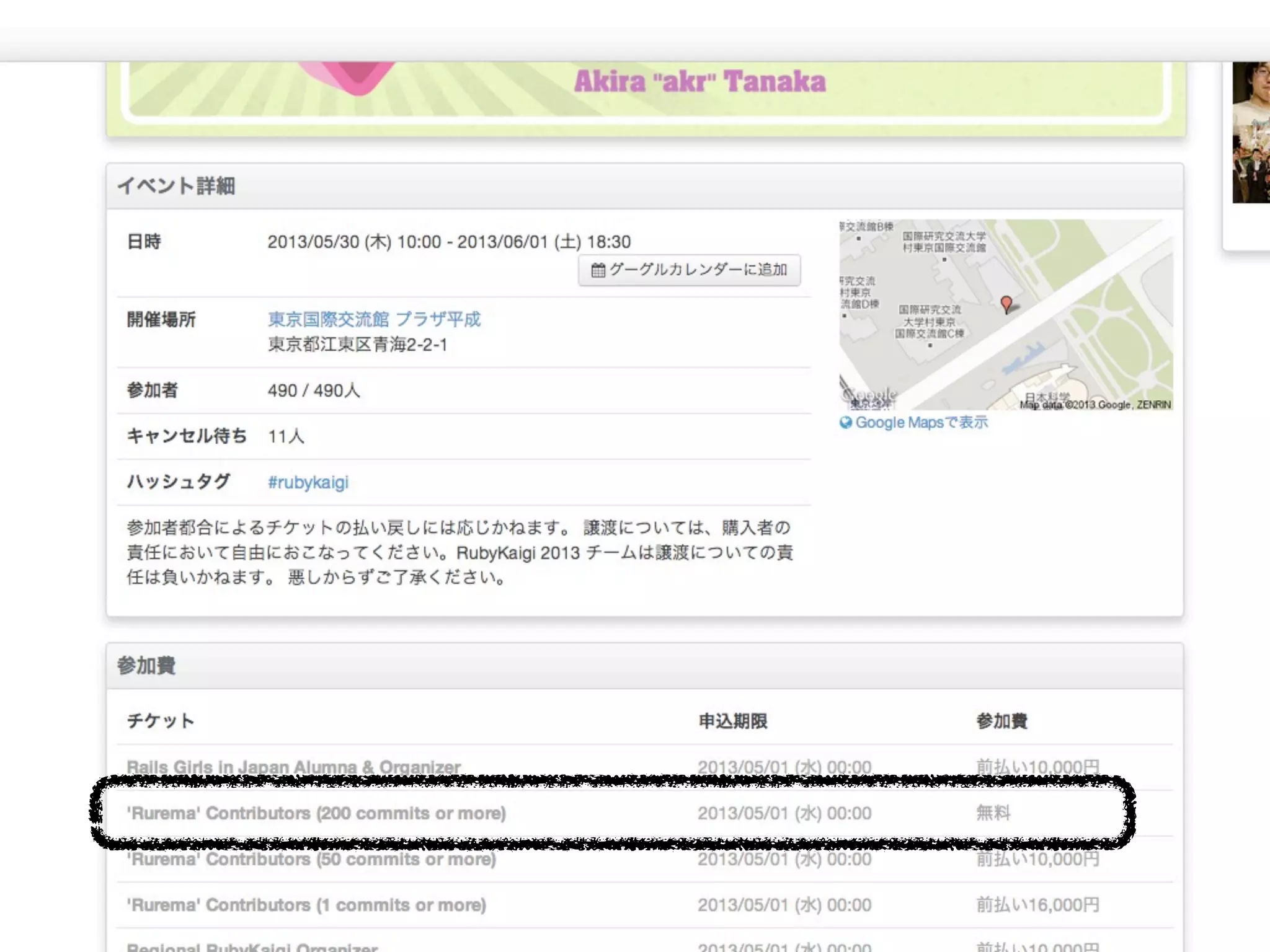Click the participant photo thumbnail in the sidebar
Screen dimensions: 1270x952
1251,132
